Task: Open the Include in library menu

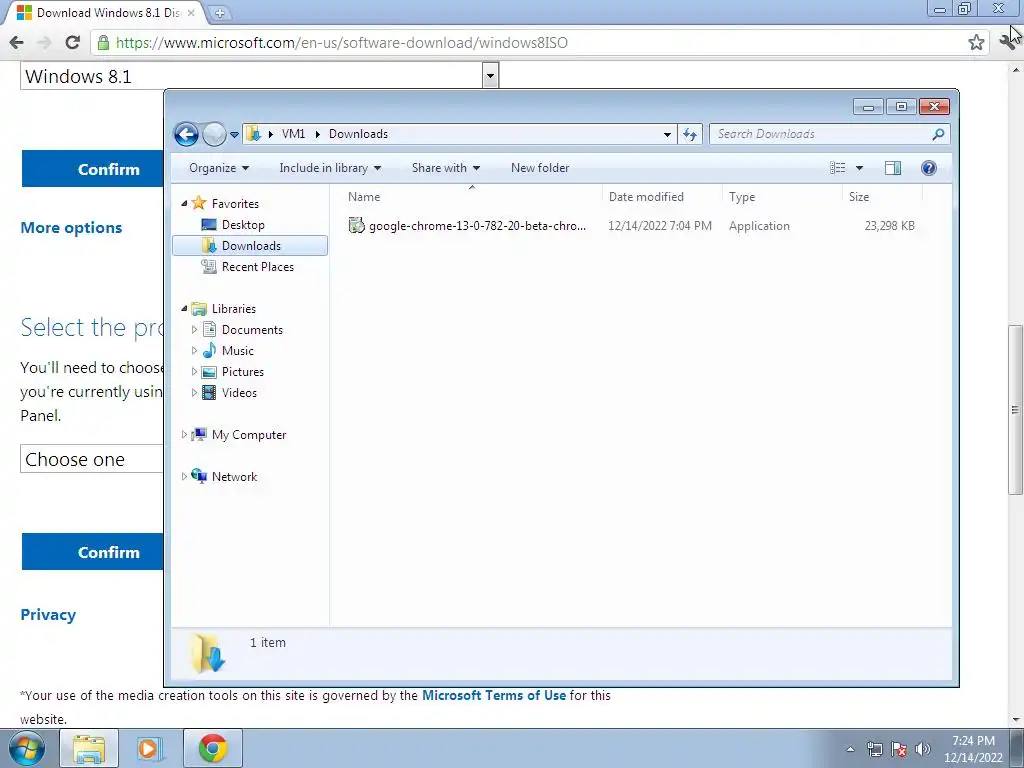Action: tap(330, 168)
